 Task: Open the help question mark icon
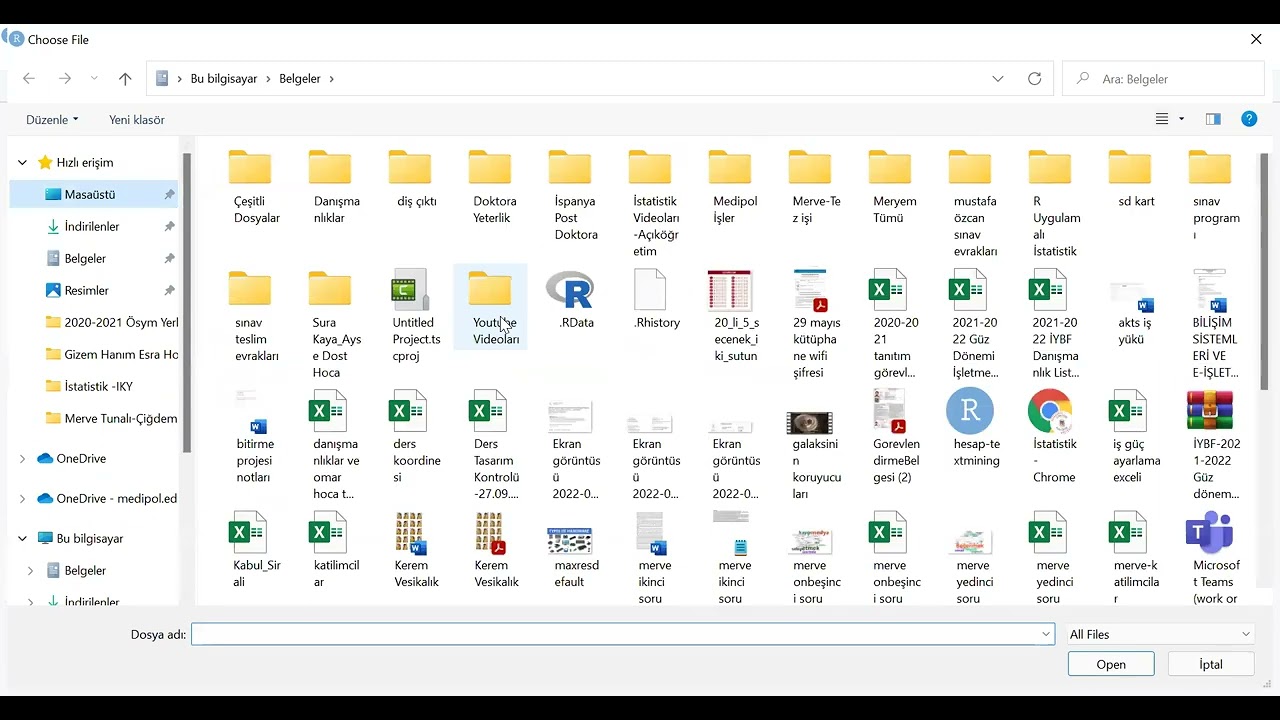tap(1249, 119)
